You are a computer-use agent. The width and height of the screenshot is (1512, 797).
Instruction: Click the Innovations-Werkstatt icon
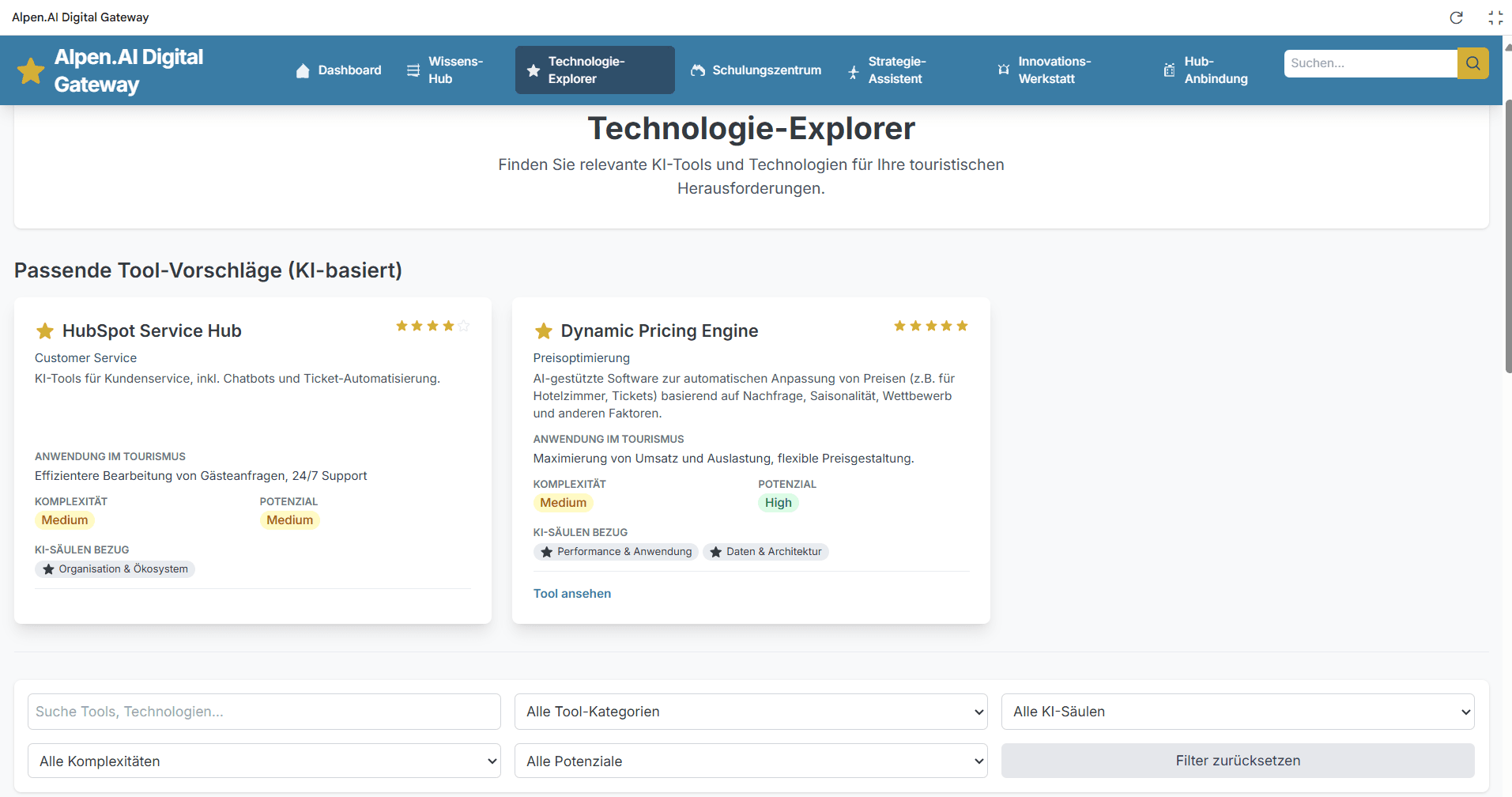(1004, 70)
